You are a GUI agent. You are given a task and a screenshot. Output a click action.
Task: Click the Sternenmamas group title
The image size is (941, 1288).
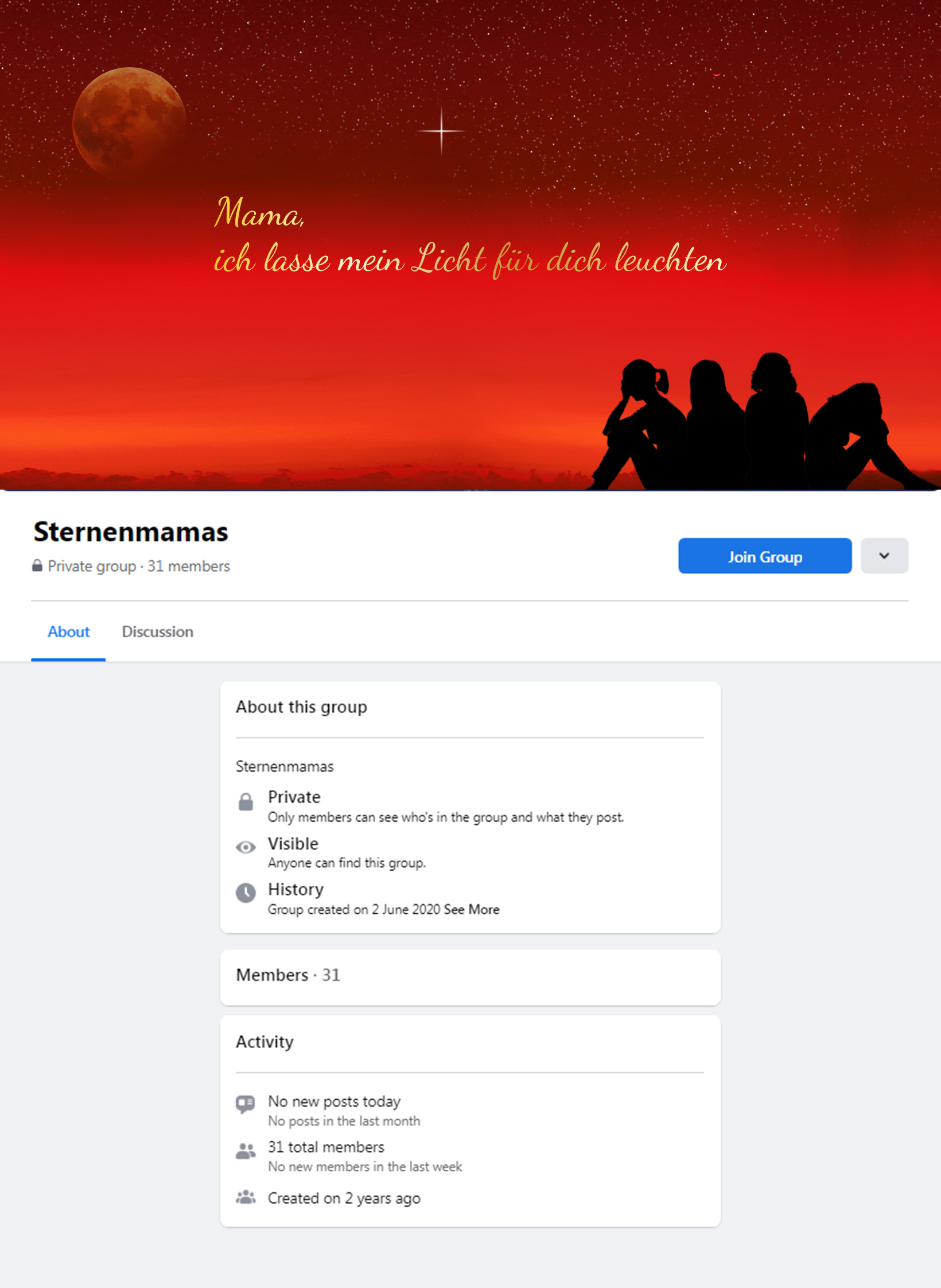tap(131, 532)
